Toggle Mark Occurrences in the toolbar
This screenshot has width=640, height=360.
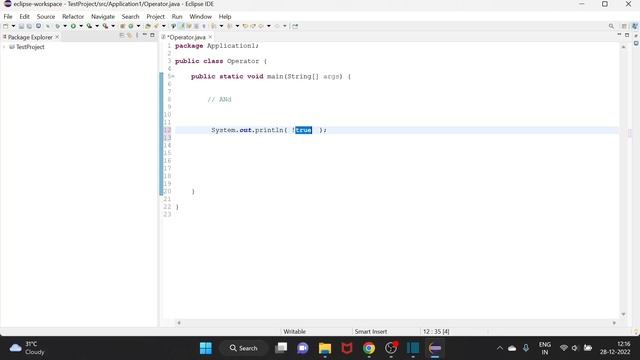pos(182,26)
